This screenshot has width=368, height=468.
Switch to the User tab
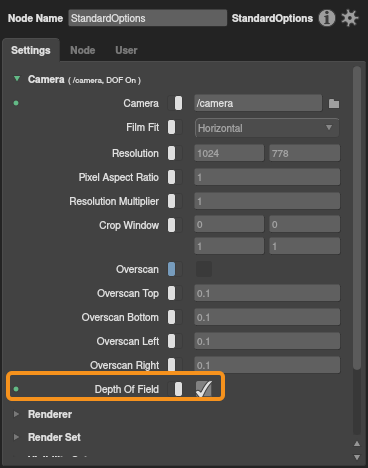point(126,50)
